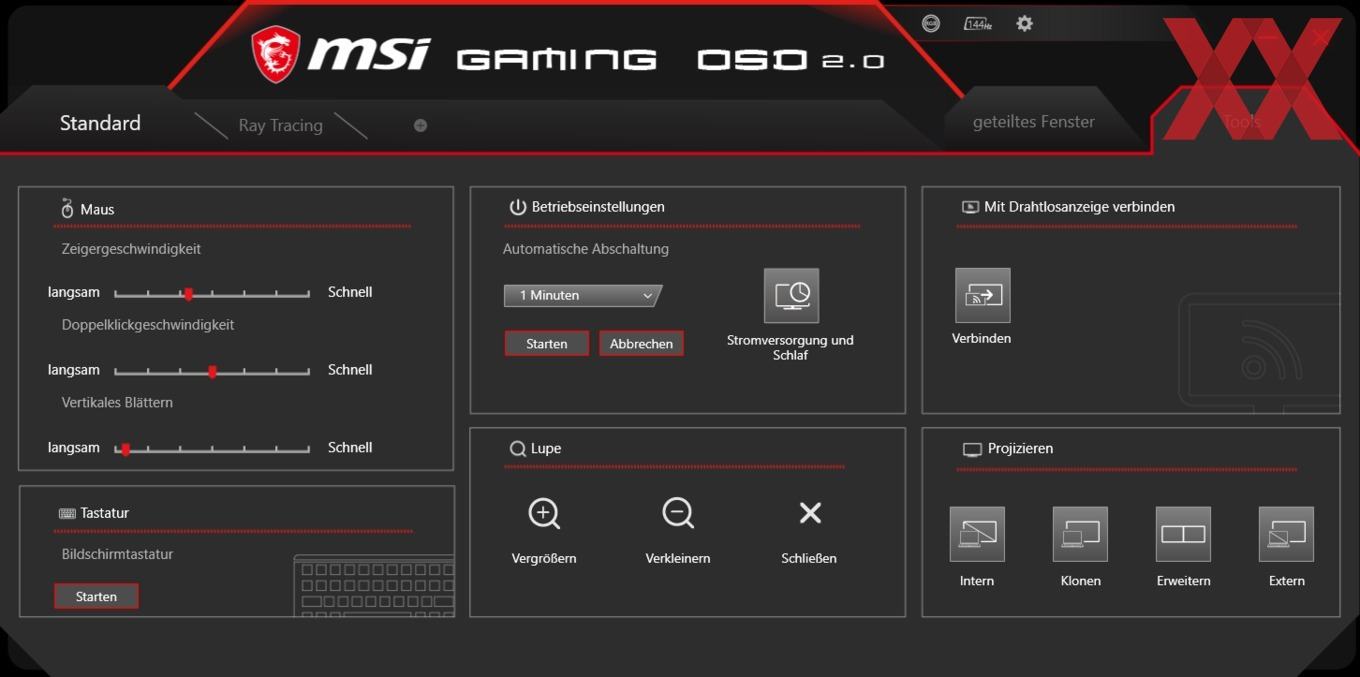Select the Extern projection mode icon
The image size is (1360, 677).
(1286, 534)
